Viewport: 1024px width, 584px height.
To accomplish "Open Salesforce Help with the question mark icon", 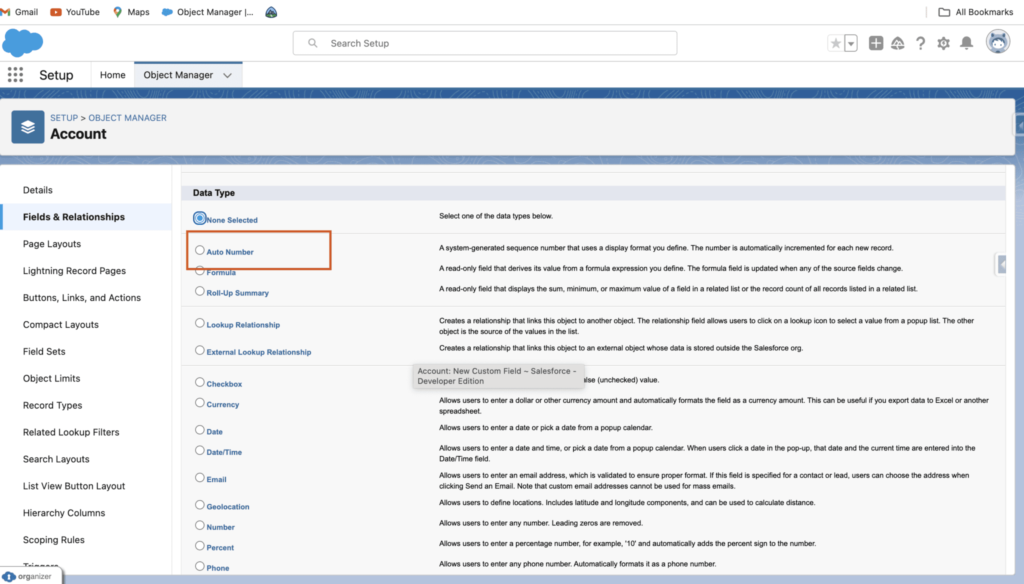I will 921,43.
